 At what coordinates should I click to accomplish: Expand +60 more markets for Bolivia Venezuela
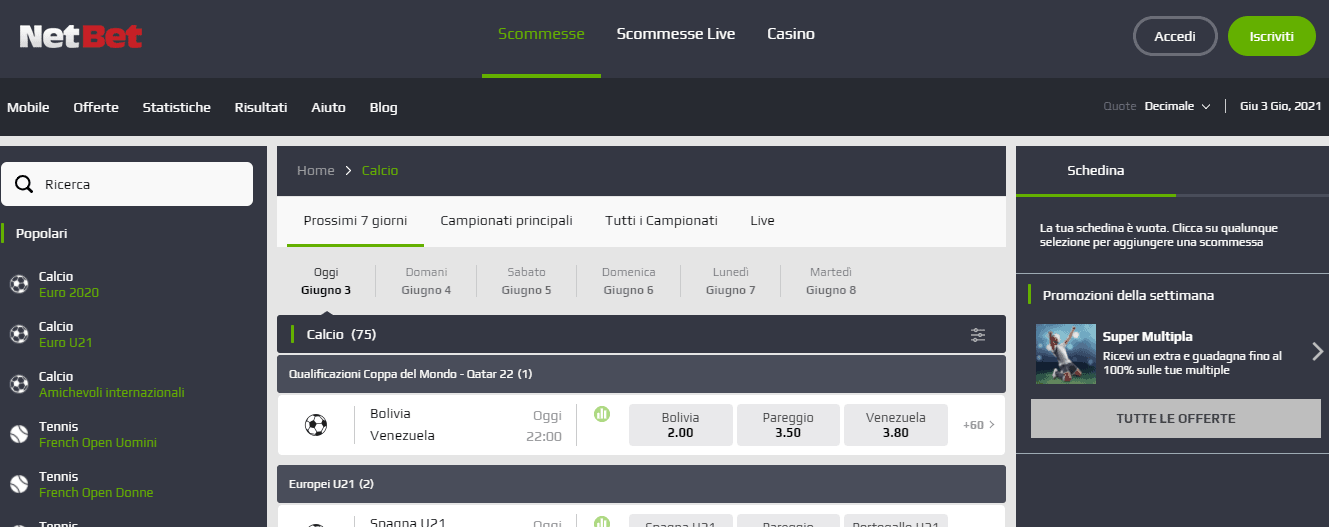click(x=979, y=425)
